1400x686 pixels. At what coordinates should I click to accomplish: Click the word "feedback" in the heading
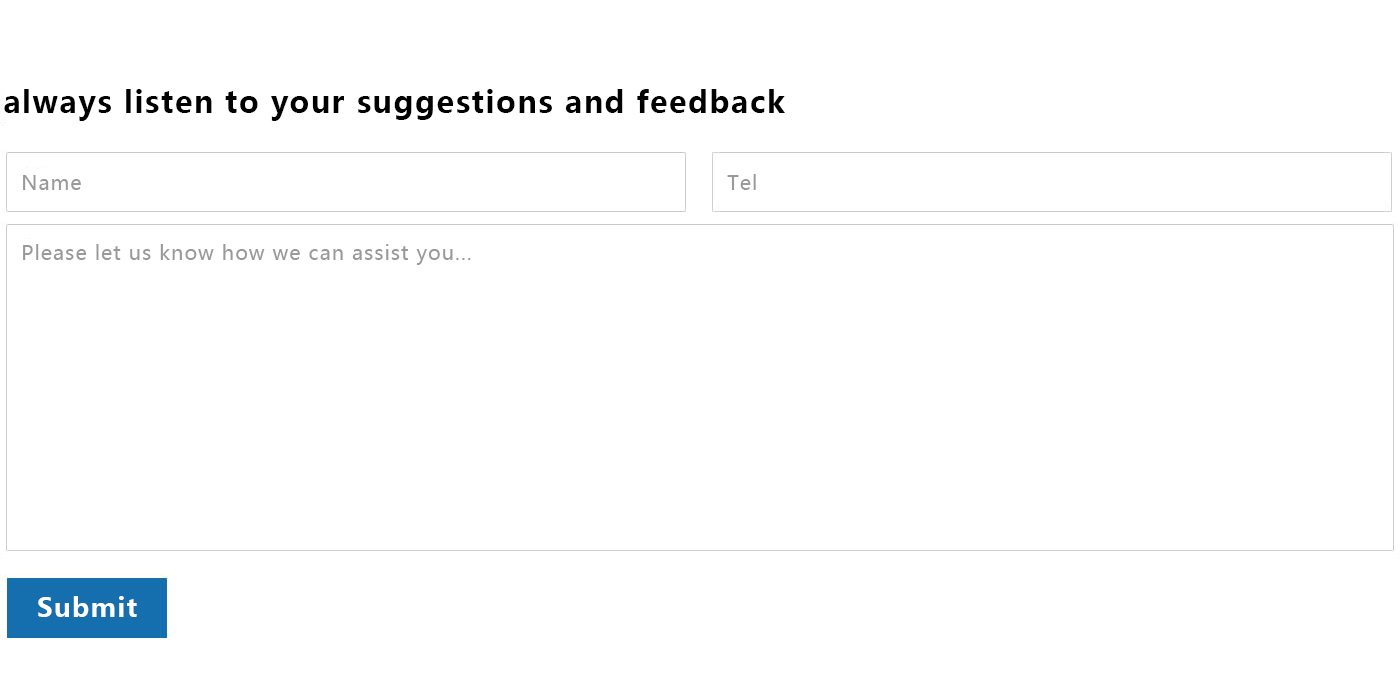pos(711,102)
